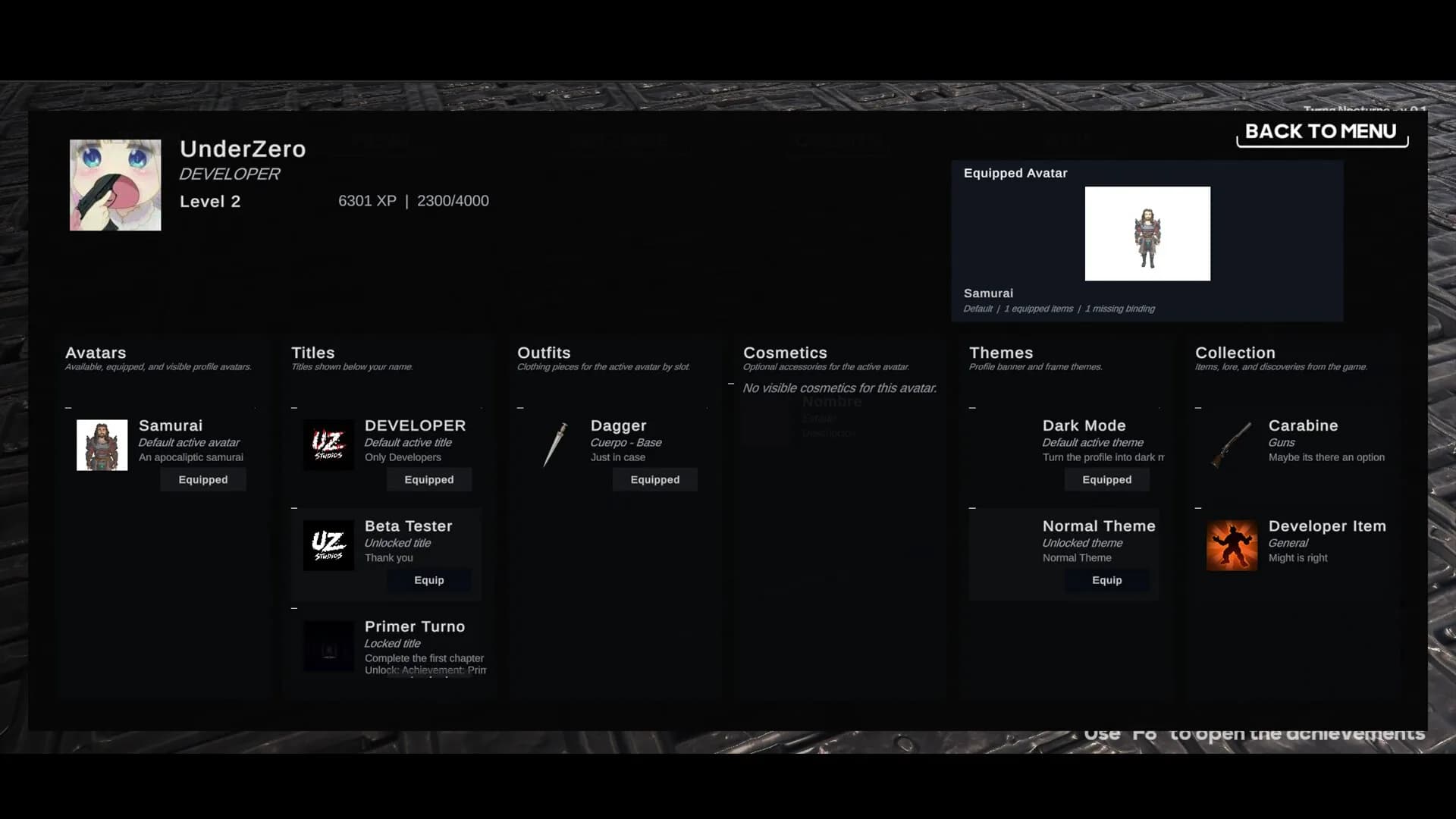The image size is (1456, 819).
Task: Click the Equipped button under Dagger
Action: click(655, 479)
